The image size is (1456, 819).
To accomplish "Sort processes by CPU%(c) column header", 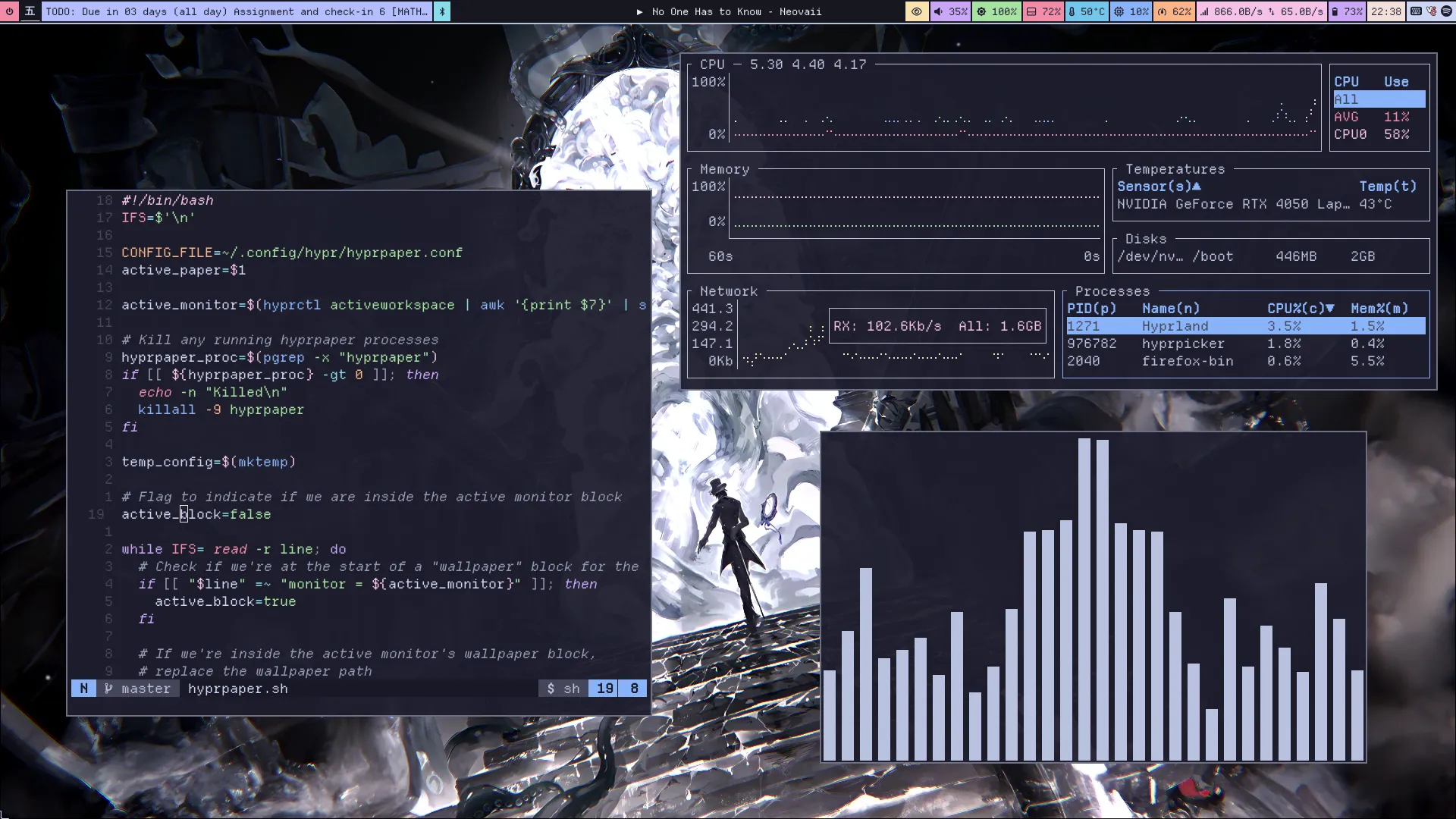I will (x=1301, y=309).
